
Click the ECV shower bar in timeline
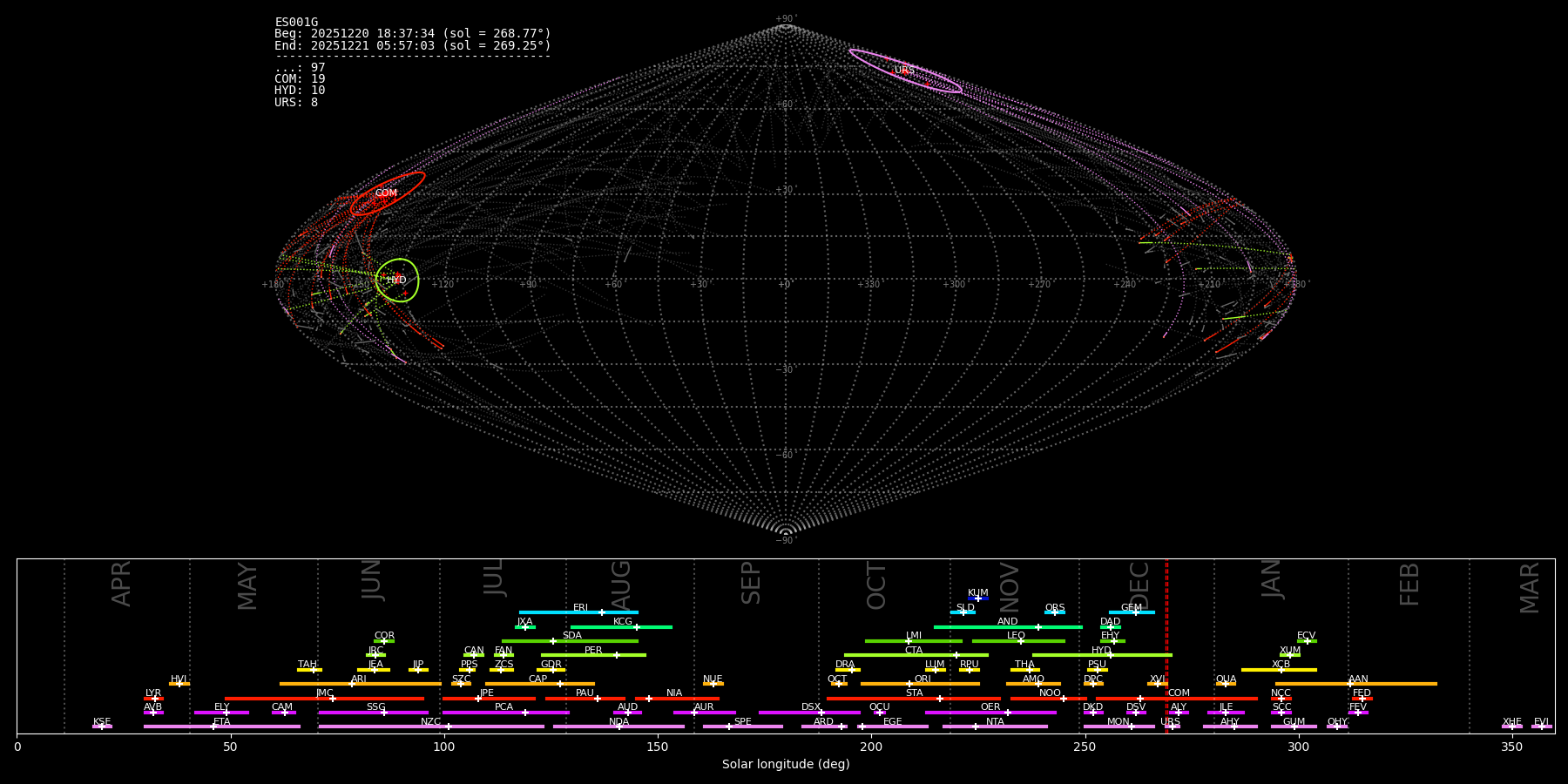(x=1307, y=641)
